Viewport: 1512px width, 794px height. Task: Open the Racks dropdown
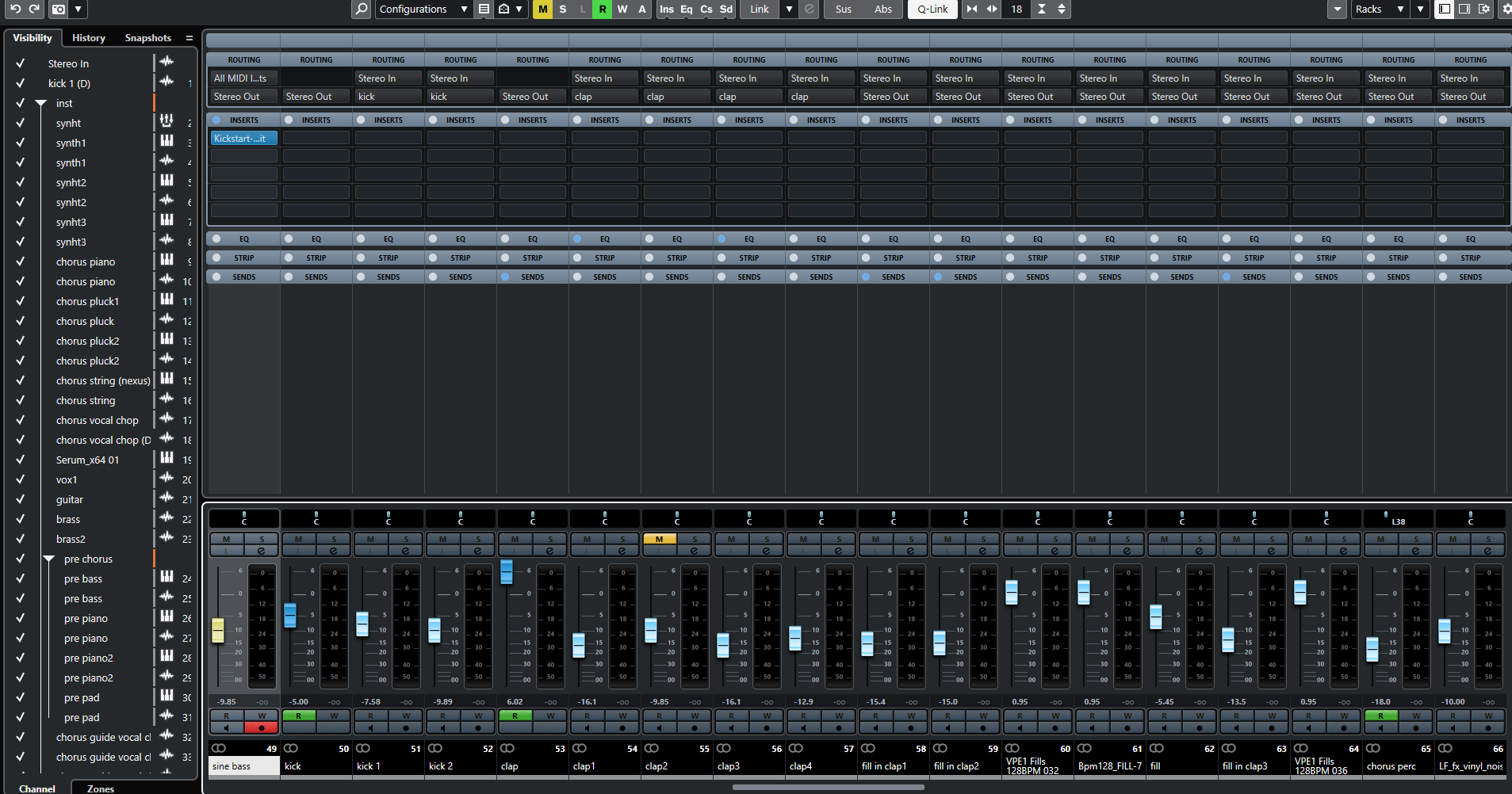point(1379,9)
